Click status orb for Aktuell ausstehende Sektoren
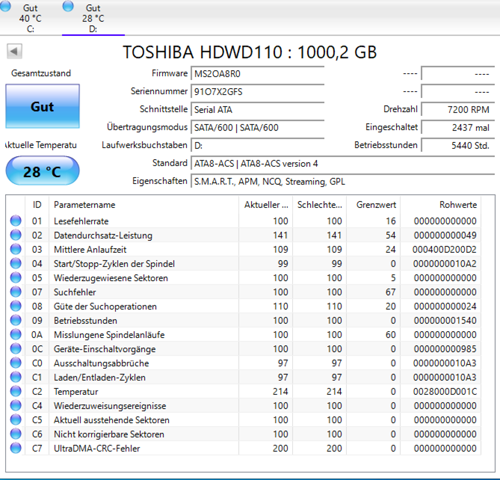Viewport: 500px width, 480px height. click(16, 420)
